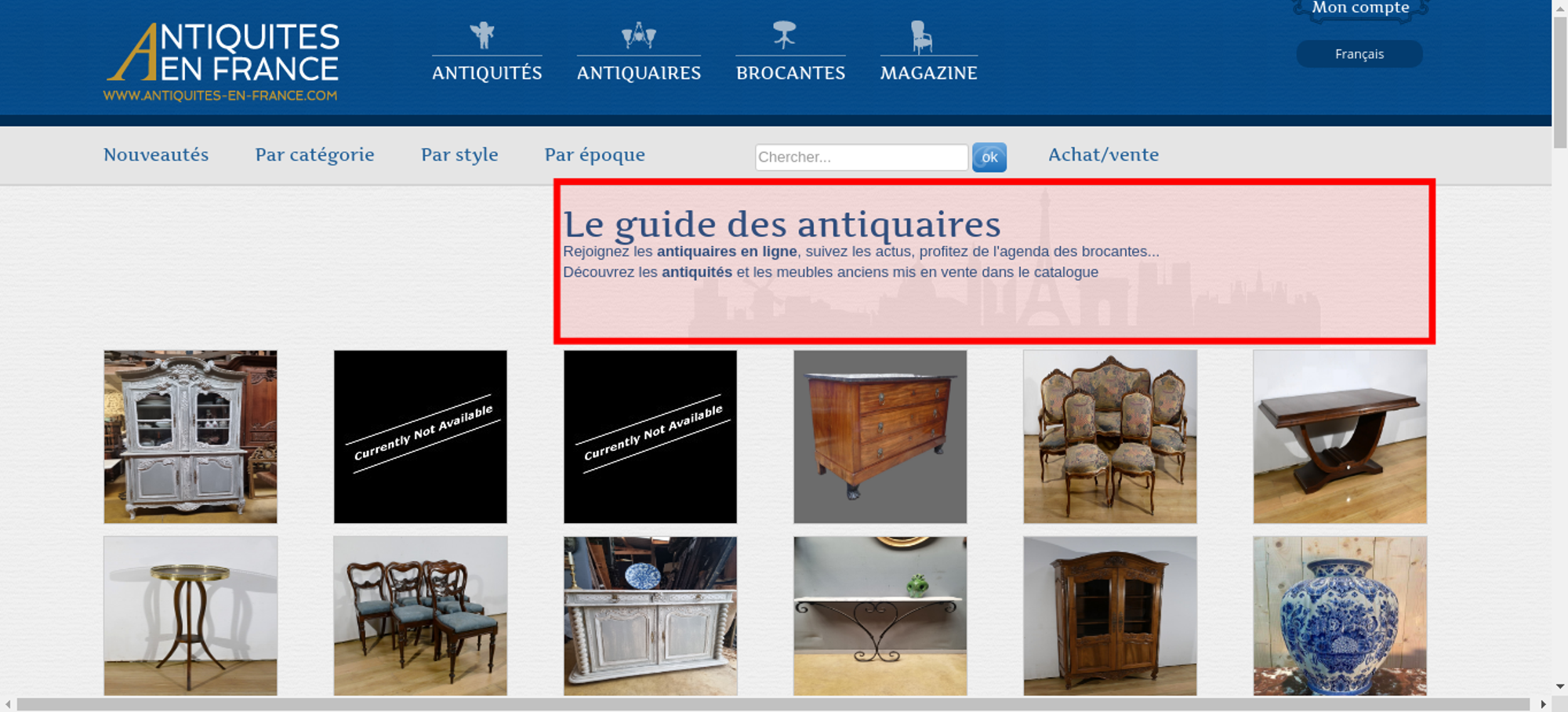
Task: Click the cherub icon above Antiquités
Action: [482, 35]
